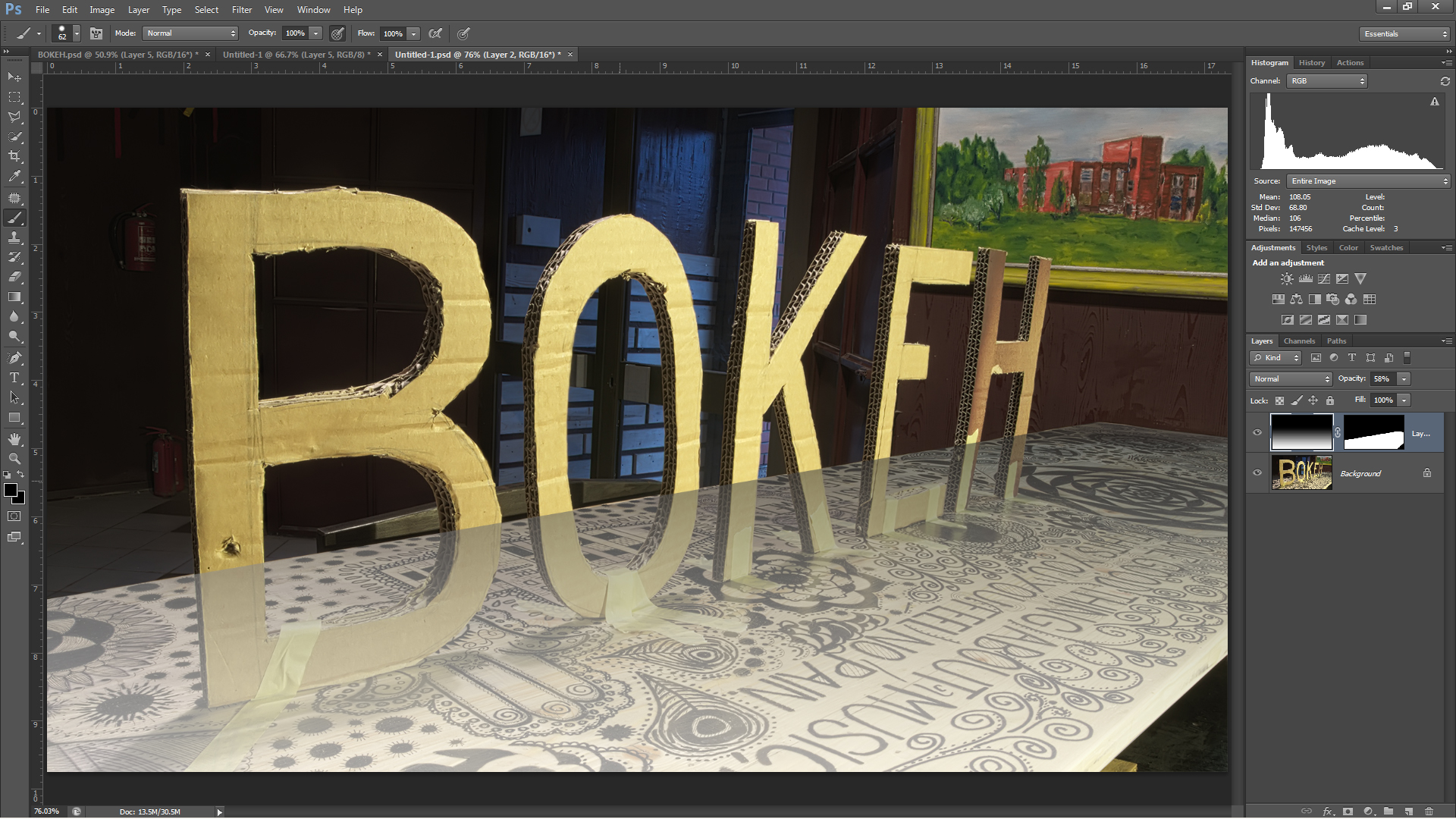Switch to the BOKEH.psd document tab

118,55
